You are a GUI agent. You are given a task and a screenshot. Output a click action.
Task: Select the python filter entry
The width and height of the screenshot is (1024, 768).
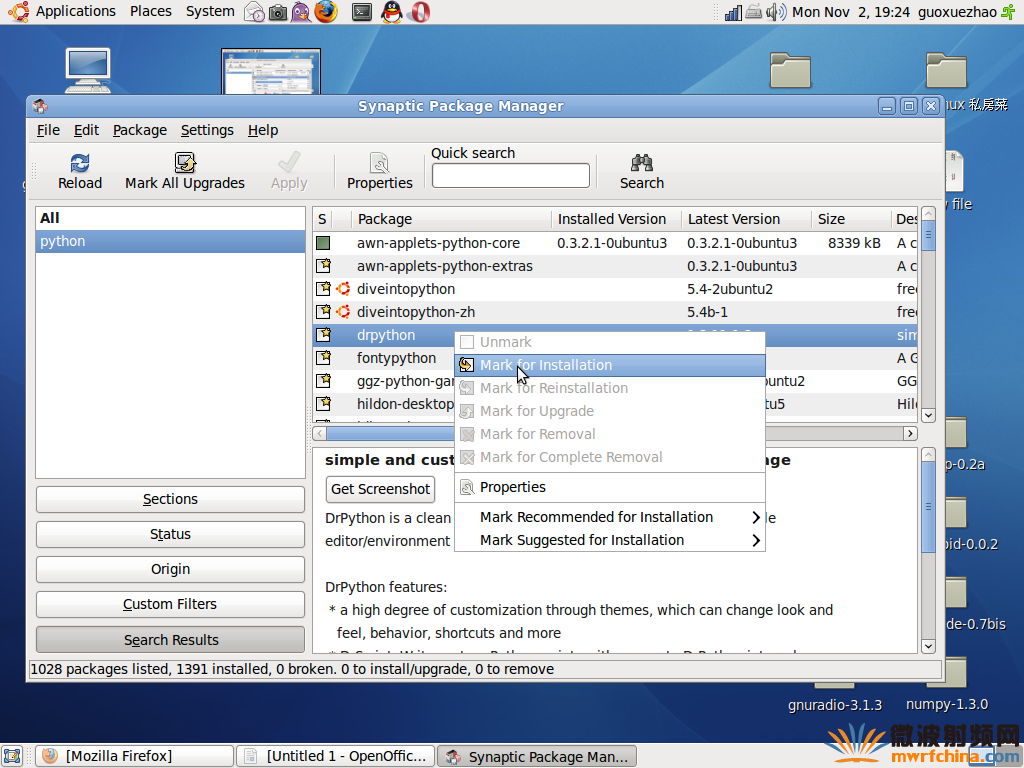pyautogui.click(x=170, y=241)
